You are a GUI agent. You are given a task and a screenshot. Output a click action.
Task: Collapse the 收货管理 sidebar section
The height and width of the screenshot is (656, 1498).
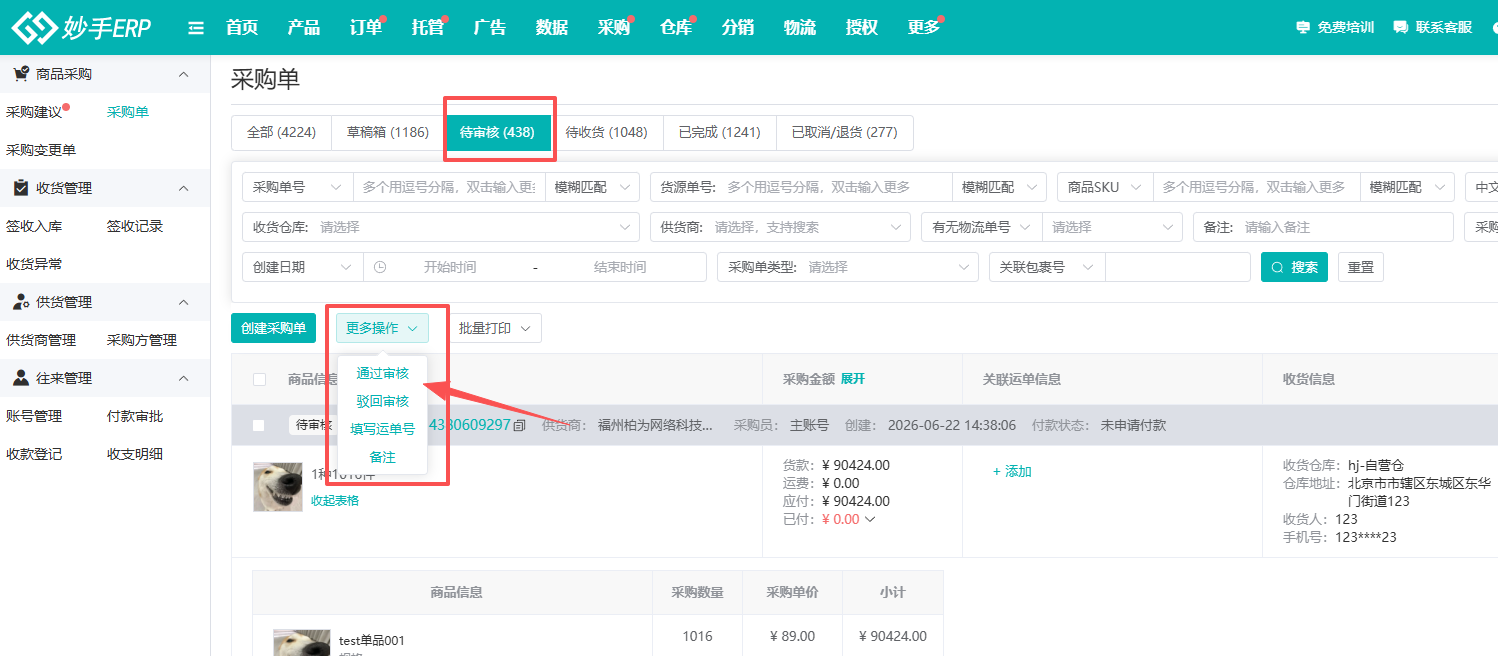point(183,189)
